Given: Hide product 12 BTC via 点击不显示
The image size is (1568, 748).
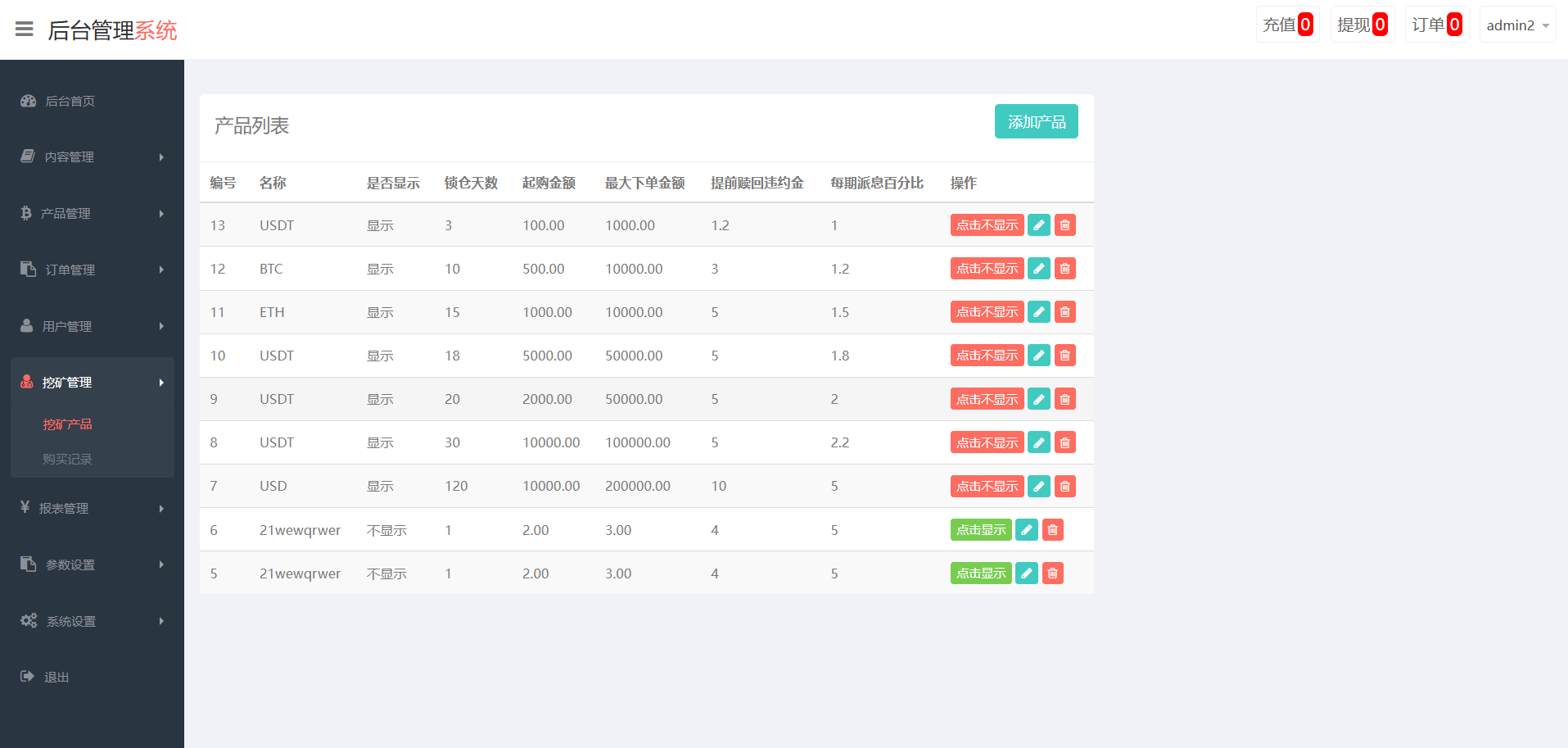Looking at the screenshot, I should (987, 268).
